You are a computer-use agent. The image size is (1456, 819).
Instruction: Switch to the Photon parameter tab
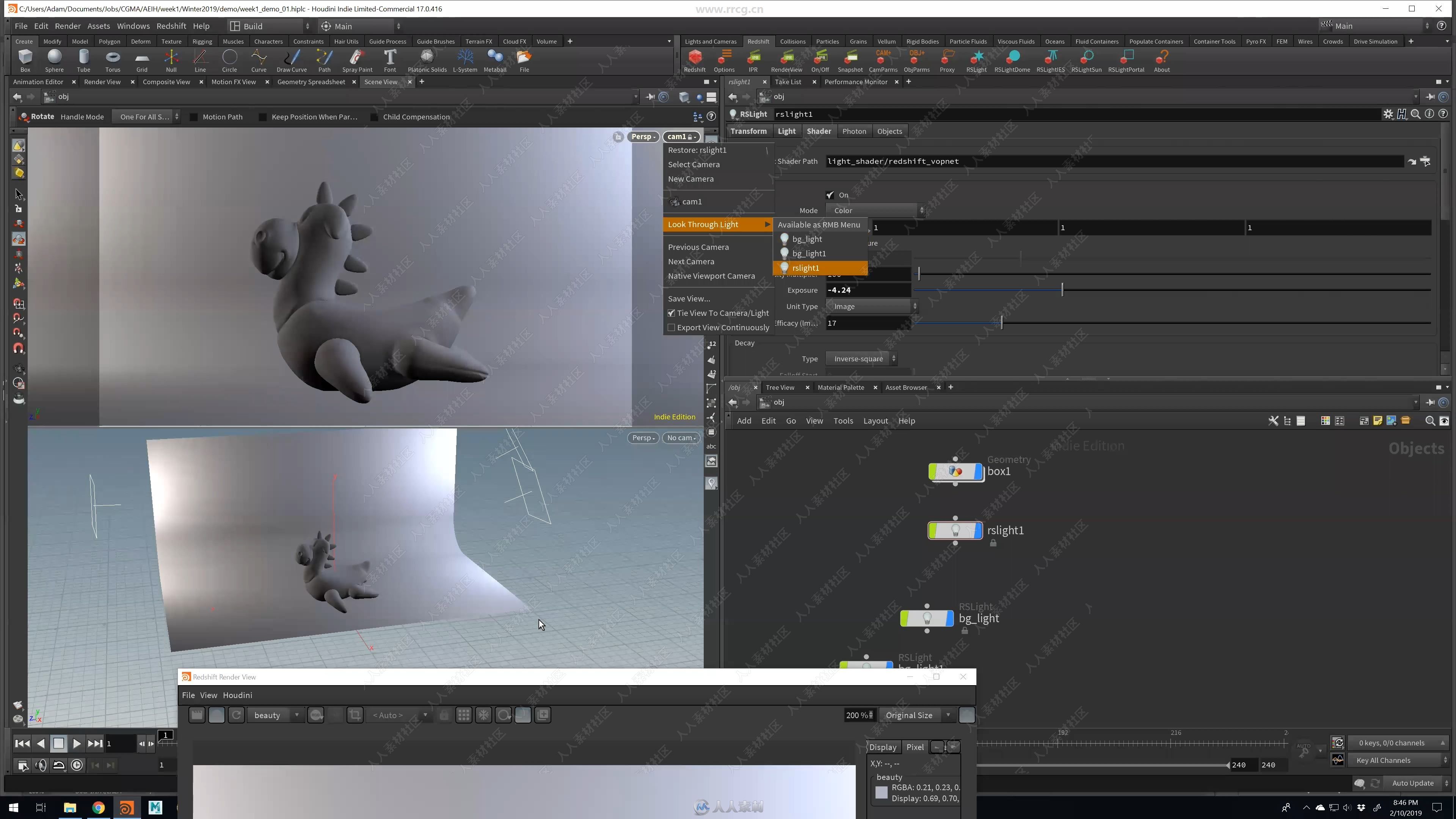click(x=854, y=131)
